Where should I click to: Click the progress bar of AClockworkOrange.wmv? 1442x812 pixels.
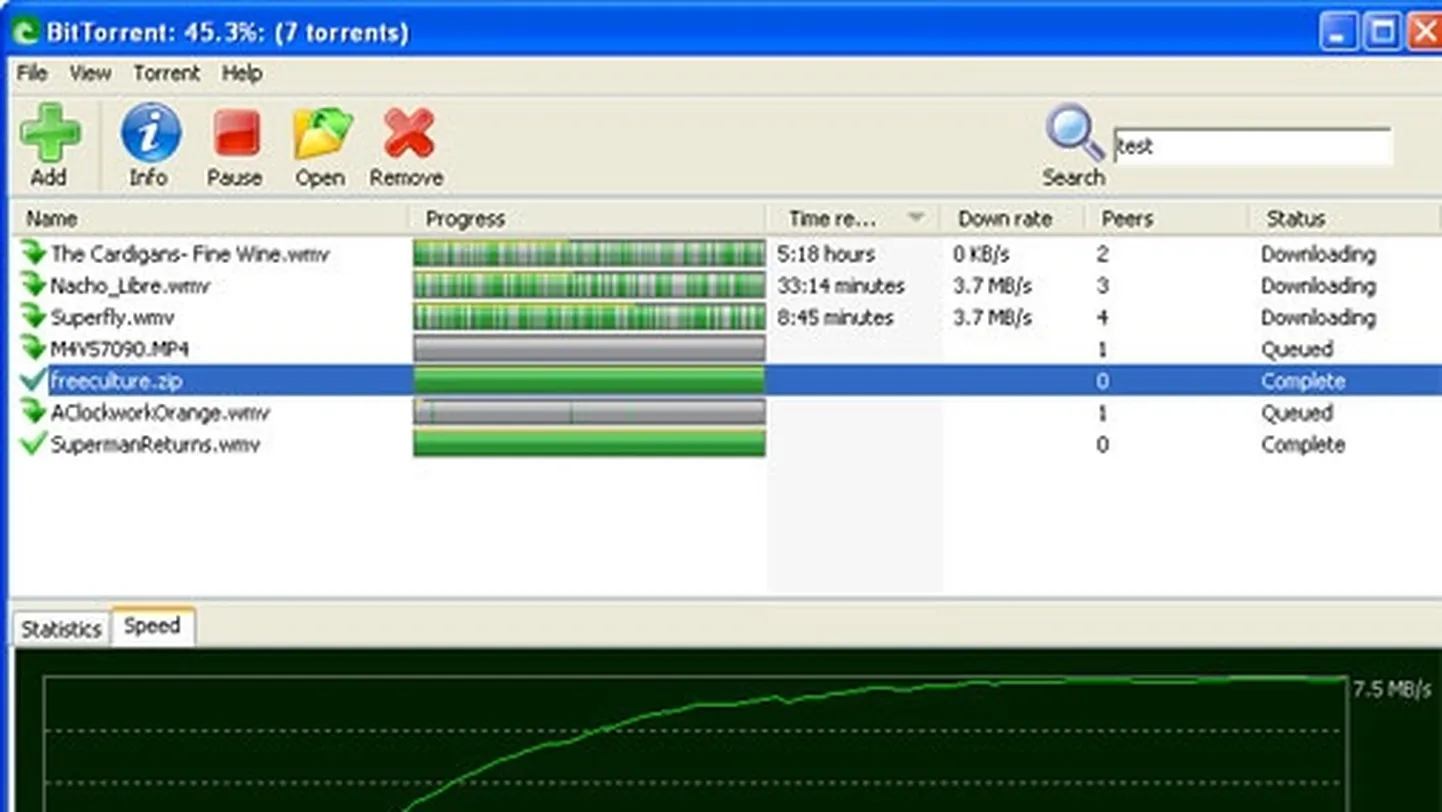point(589,412)
